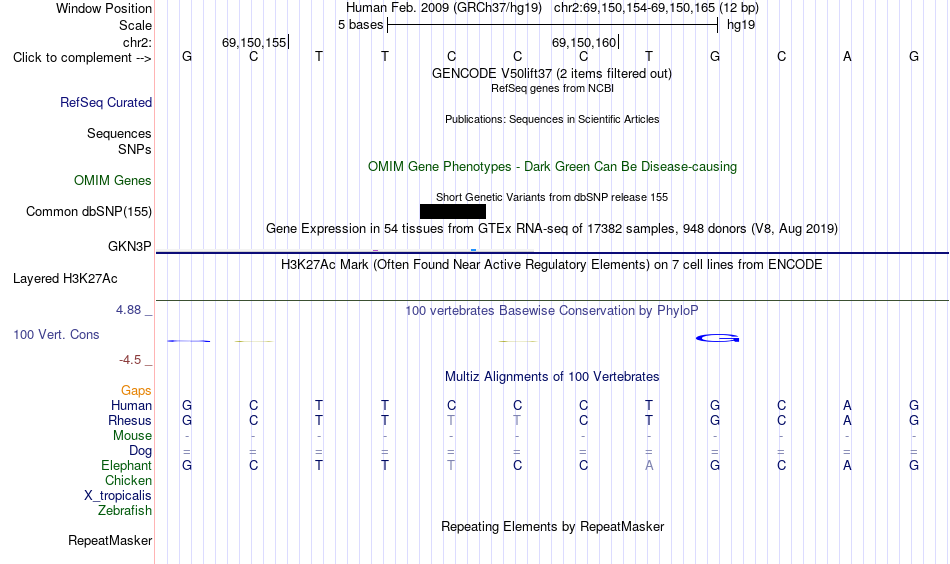Click the X_tropicalis species label
The height and width of the screenshot is (564, 950).
click(x=118, y=496)
